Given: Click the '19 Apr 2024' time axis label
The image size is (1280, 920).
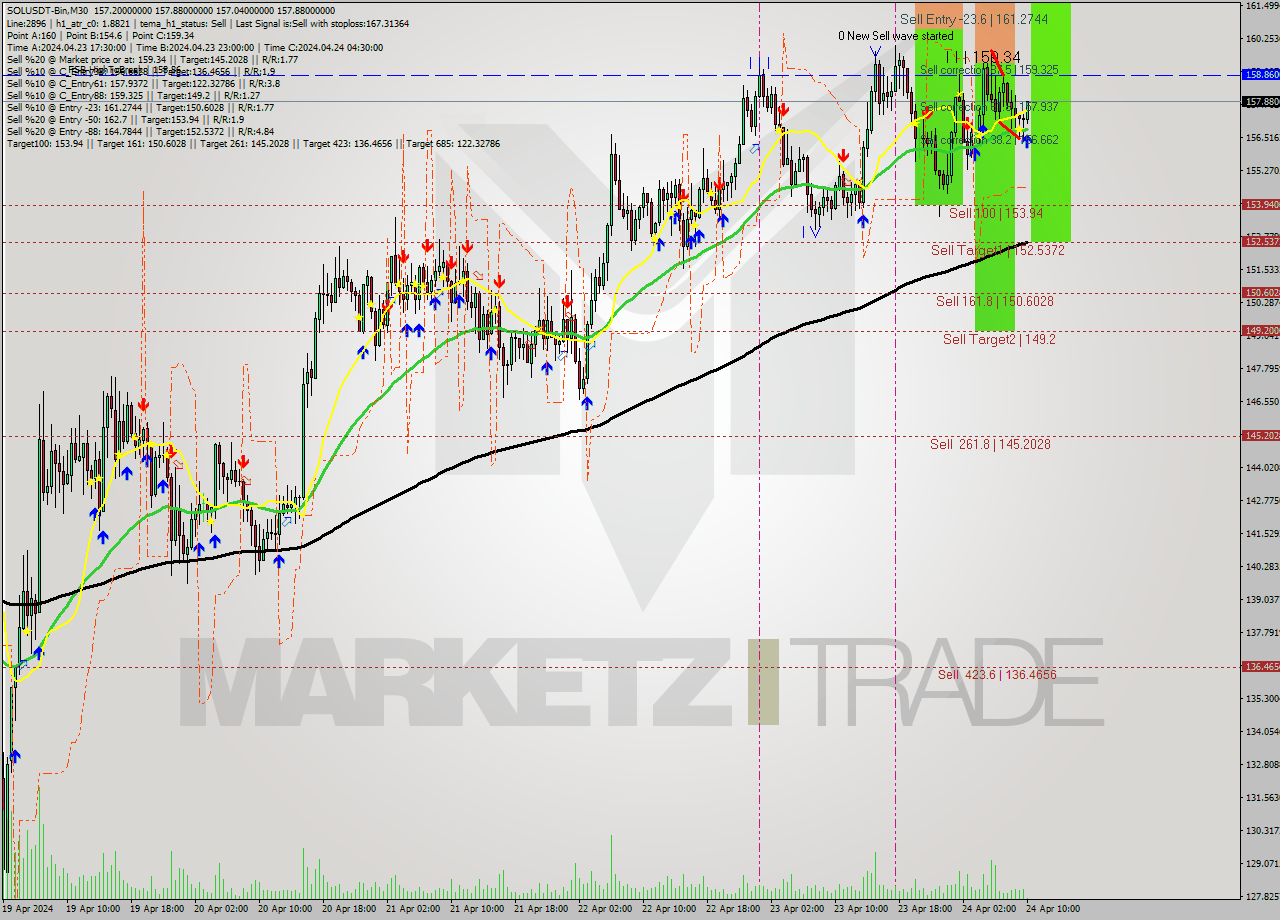Looking at the screenshot, I should point(29,909).
